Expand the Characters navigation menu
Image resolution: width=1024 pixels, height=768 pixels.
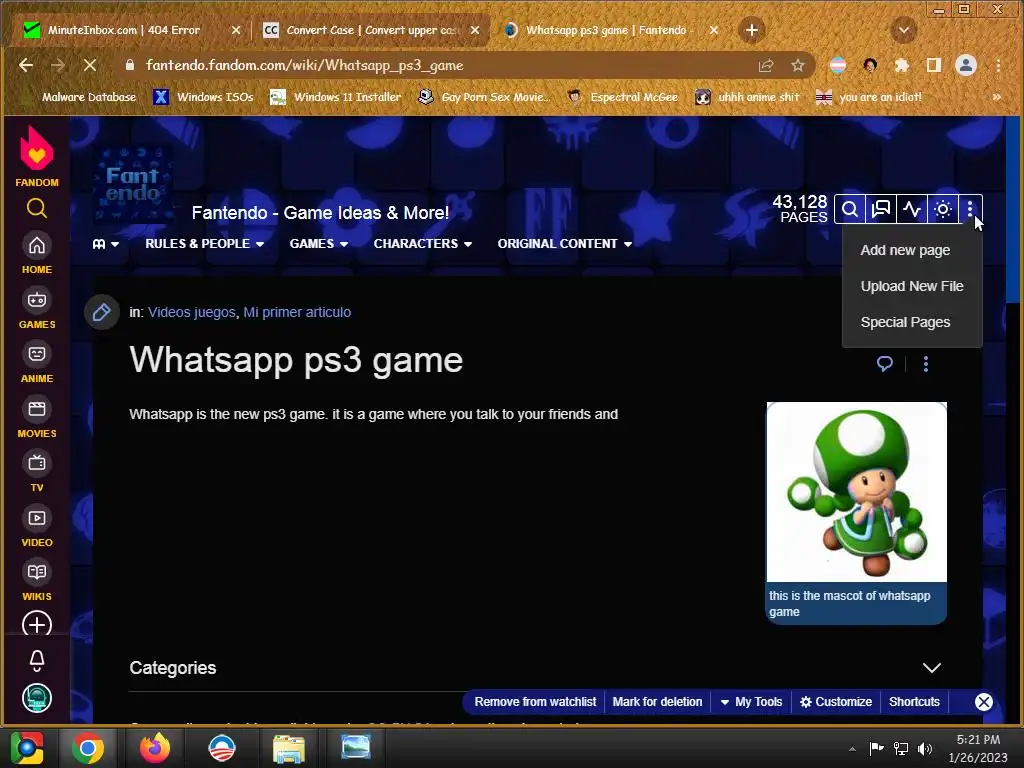point(423,244)
